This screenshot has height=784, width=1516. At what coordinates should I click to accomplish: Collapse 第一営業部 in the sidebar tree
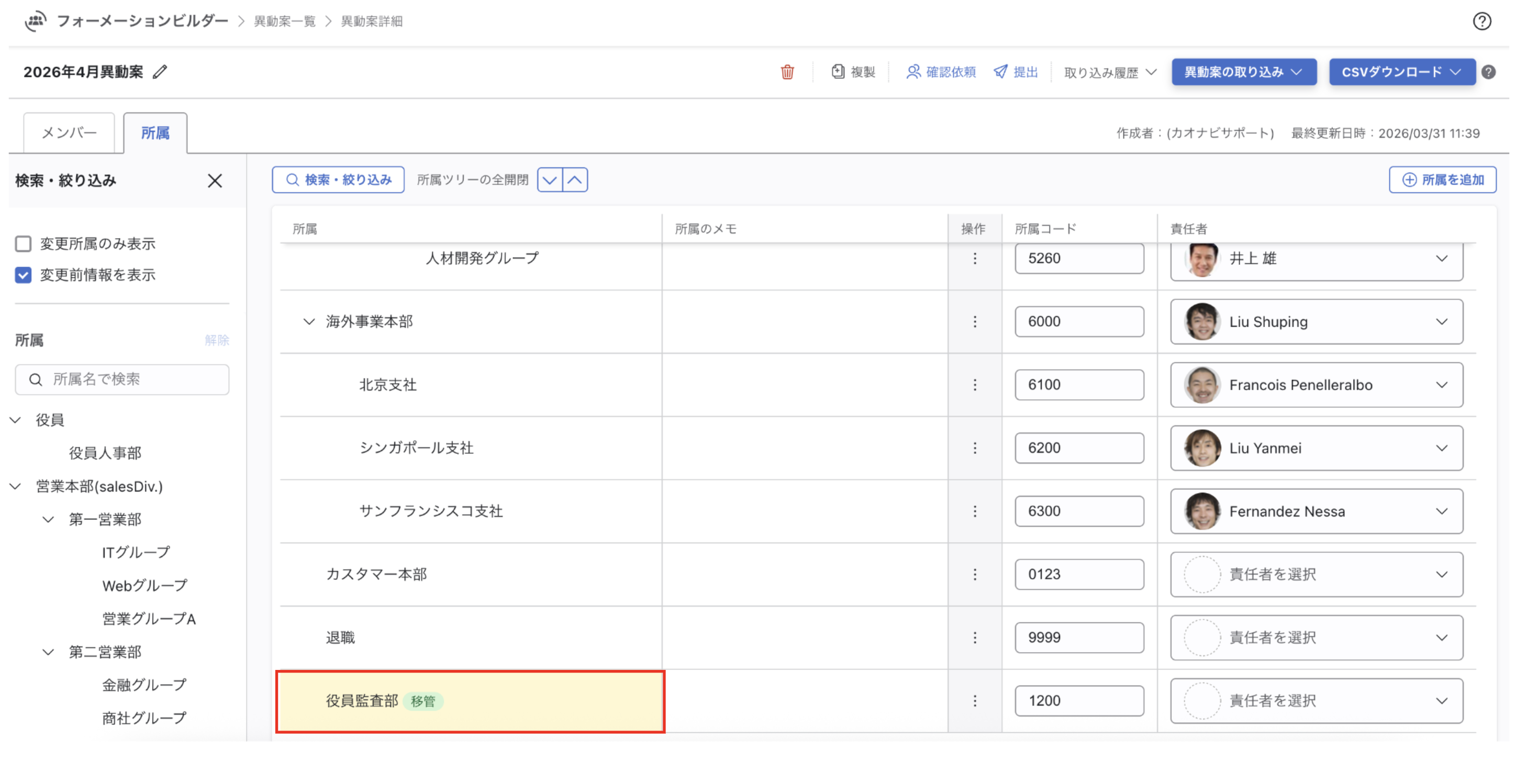coord(48,520)
